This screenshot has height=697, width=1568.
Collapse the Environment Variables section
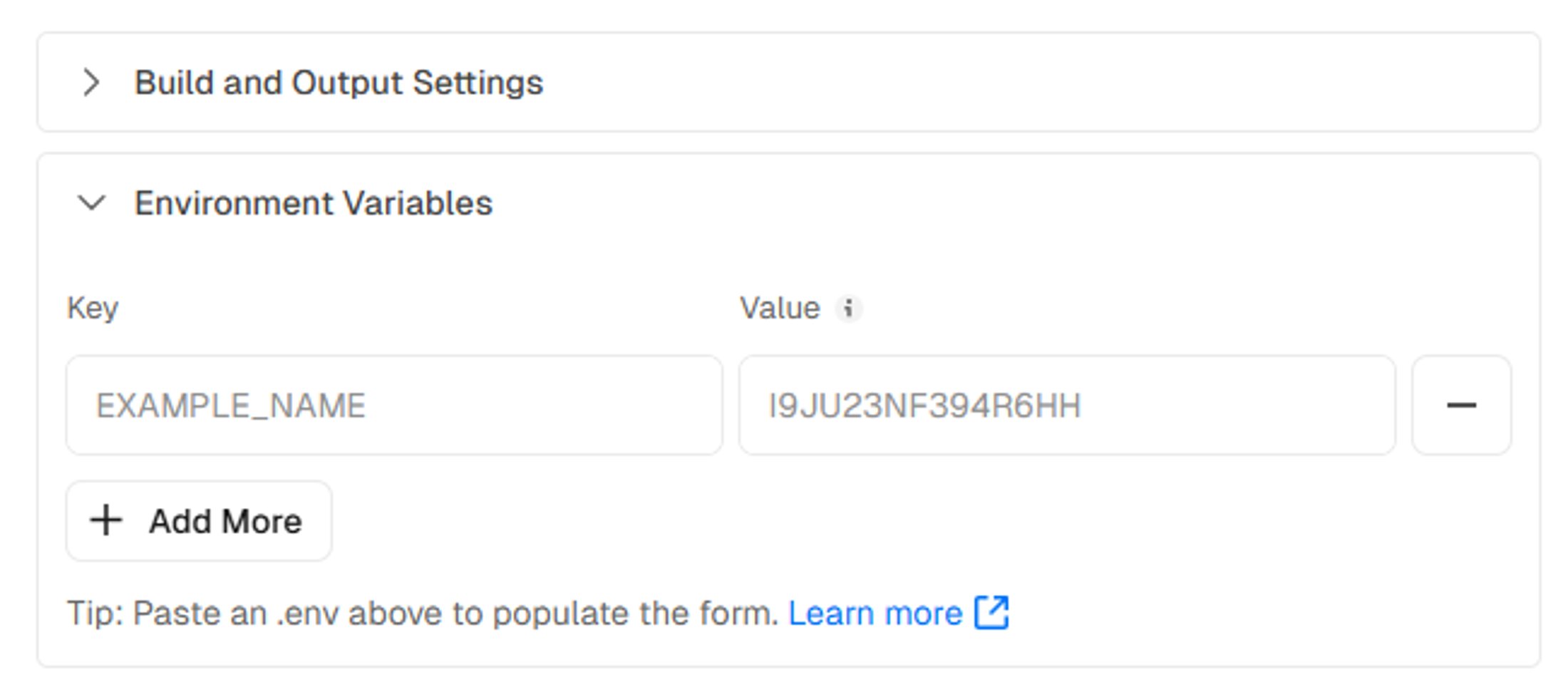(789, 203)
